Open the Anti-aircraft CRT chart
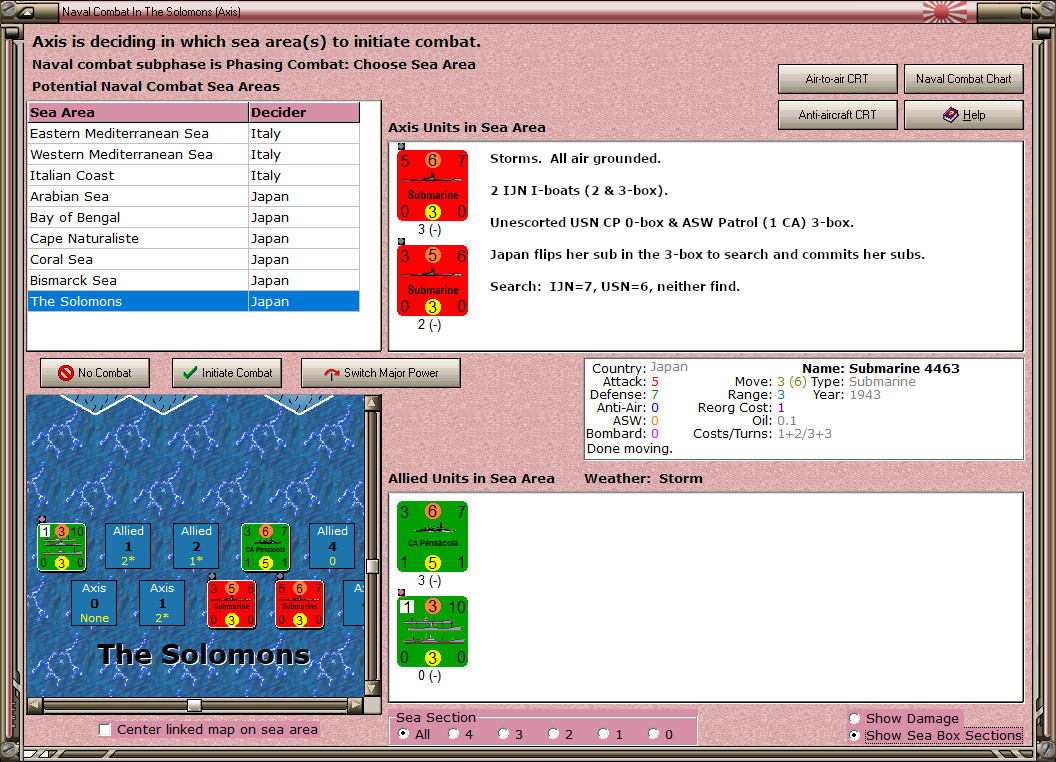 click(837, 115)
